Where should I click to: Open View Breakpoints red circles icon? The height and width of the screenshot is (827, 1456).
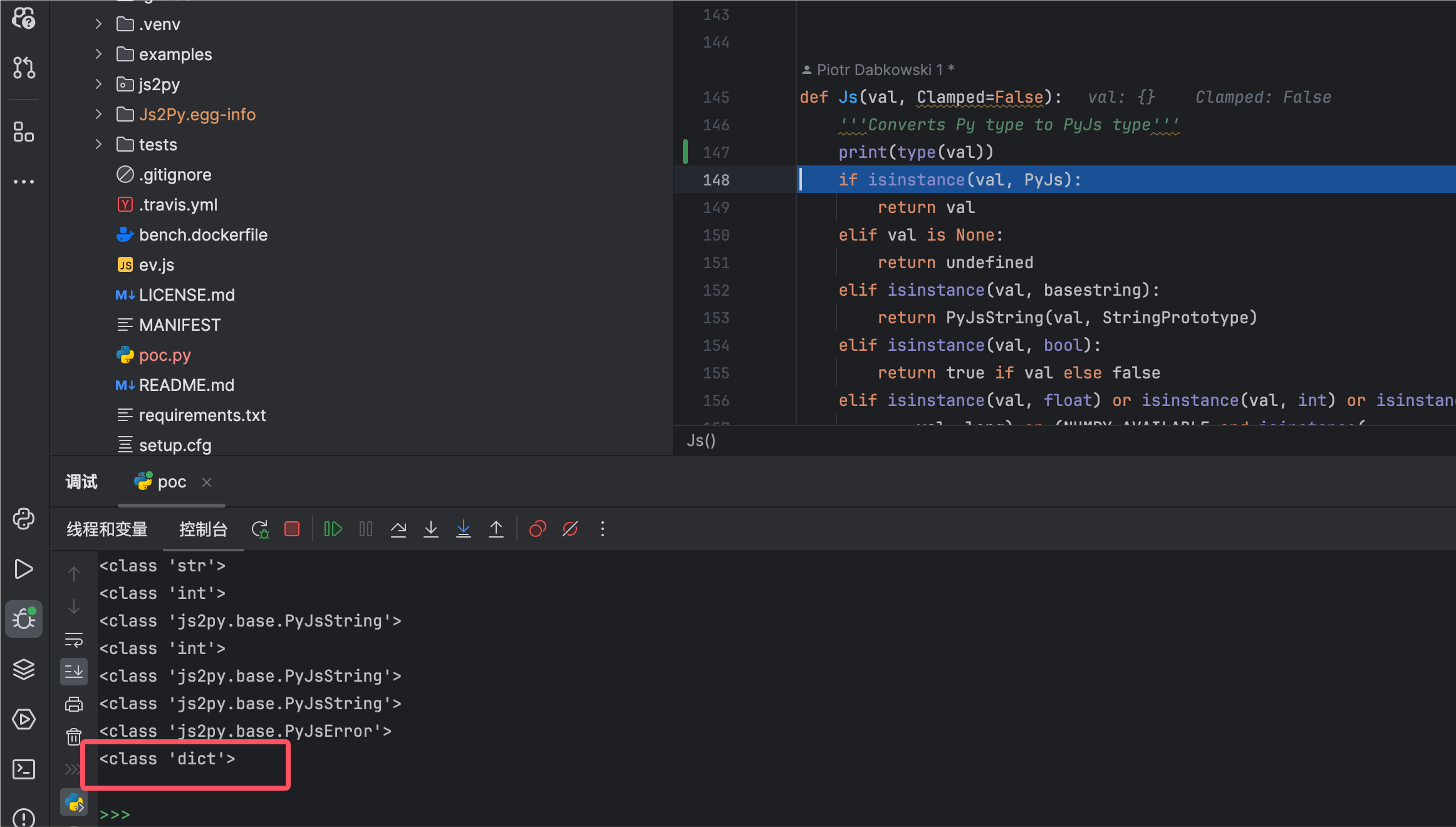pyautogui.click(x=538, y=529)
